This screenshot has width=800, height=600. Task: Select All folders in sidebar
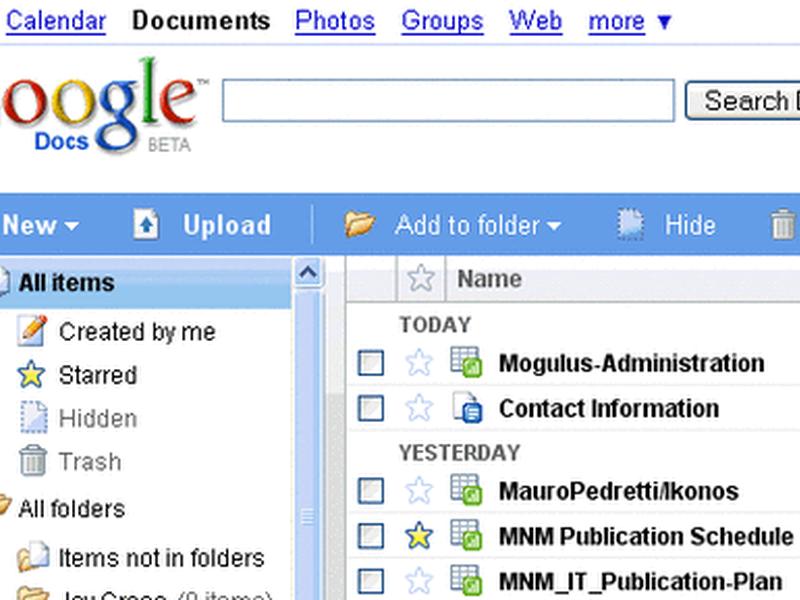(71, 509)
